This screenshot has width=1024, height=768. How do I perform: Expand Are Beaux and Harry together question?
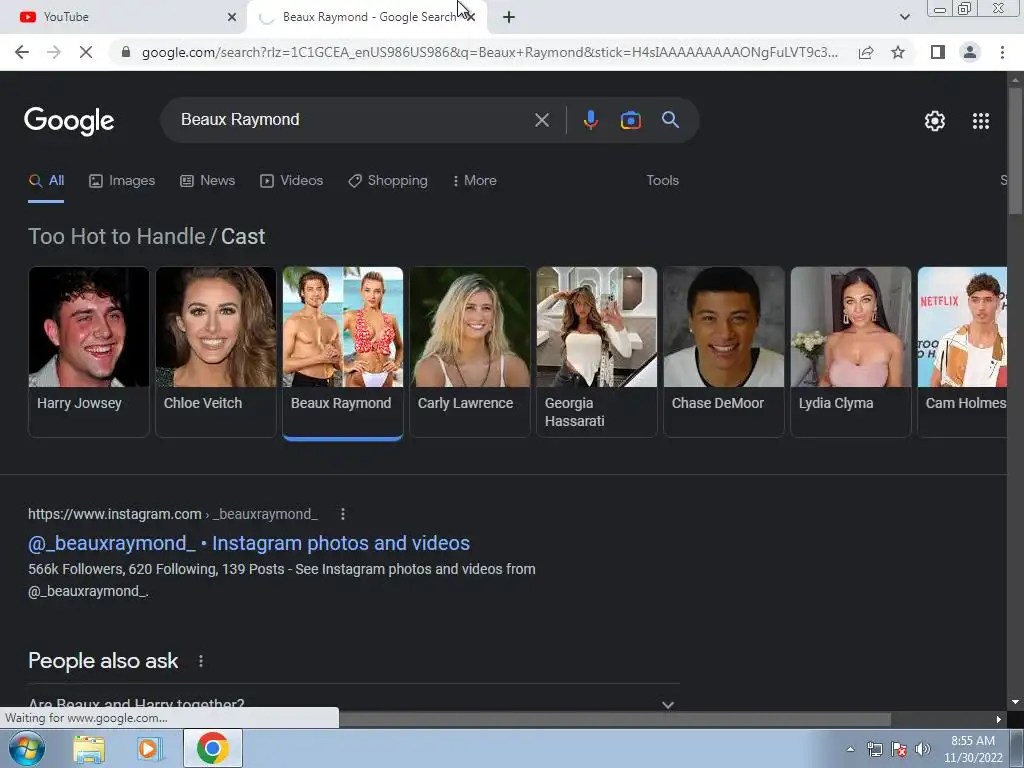(353, 704)
